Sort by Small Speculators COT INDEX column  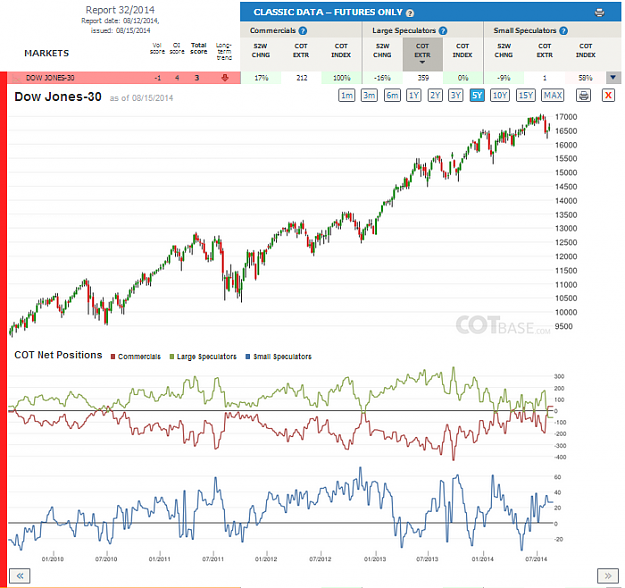(x=586, y=51)
